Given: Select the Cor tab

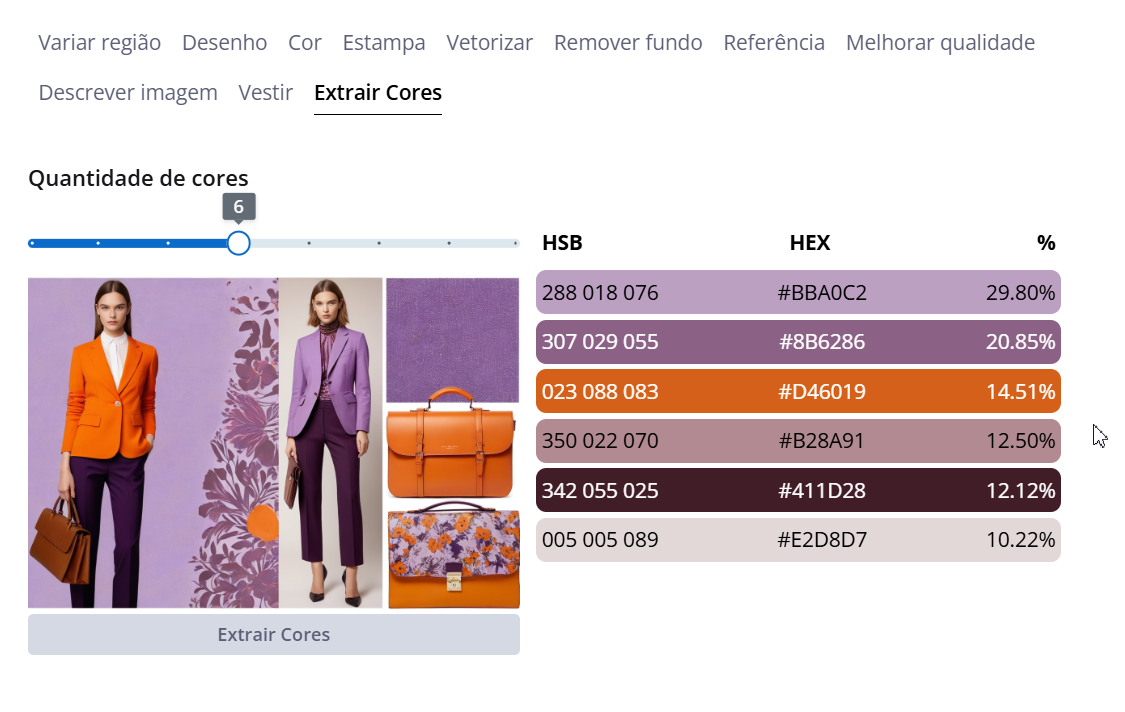Looking at the screenshot, I should click(x=305, y=43).
